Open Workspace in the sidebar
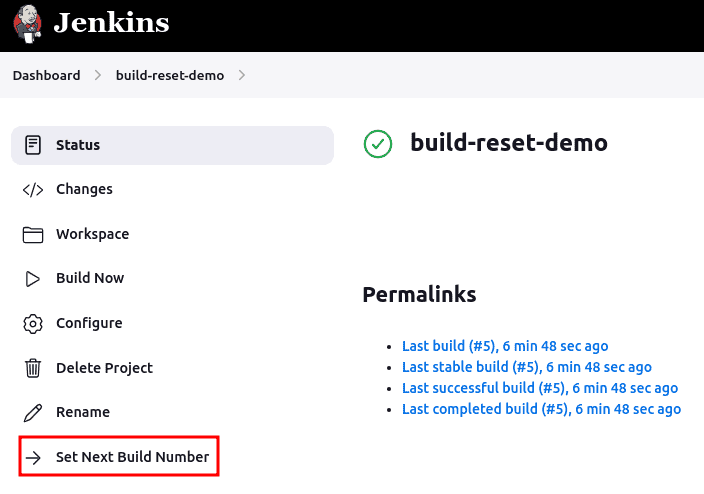Screen dimensions: 704x494 (92, 234)
